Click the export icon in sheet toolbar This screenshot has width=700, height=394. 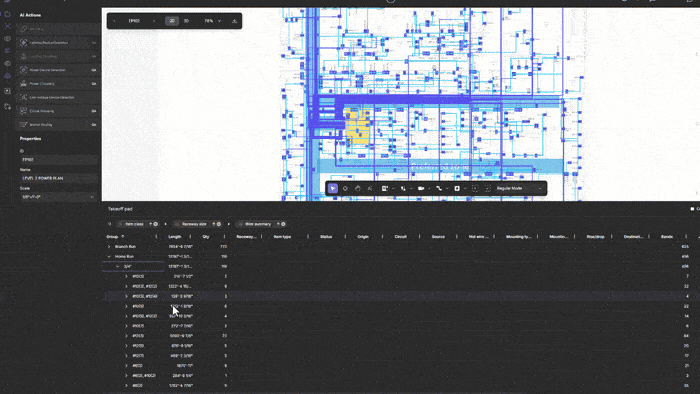(234, 21)
